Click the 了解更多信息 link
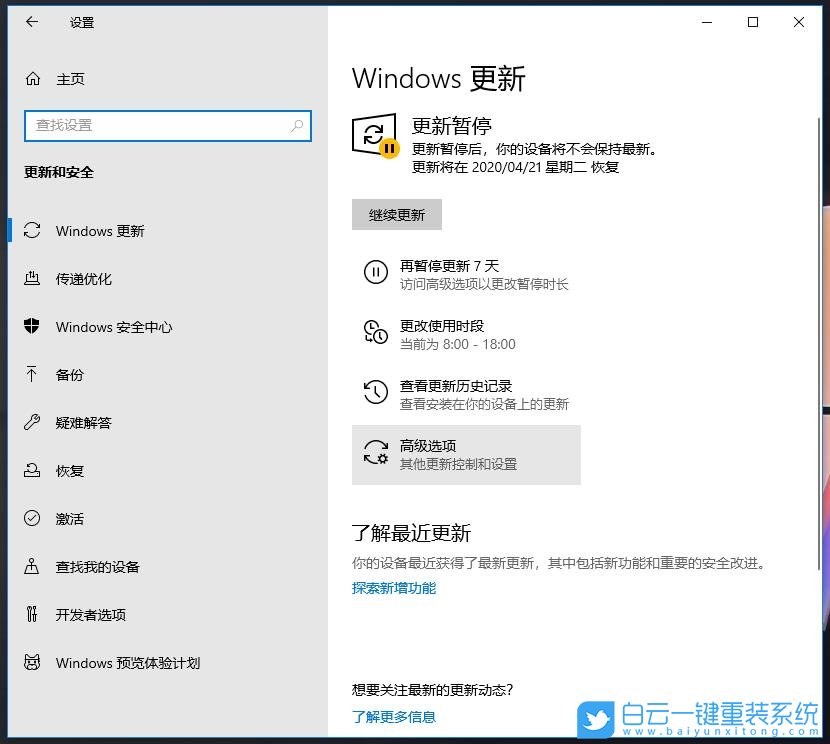The height and width of the screenshot is (744, 830). (x=392, y=716)
